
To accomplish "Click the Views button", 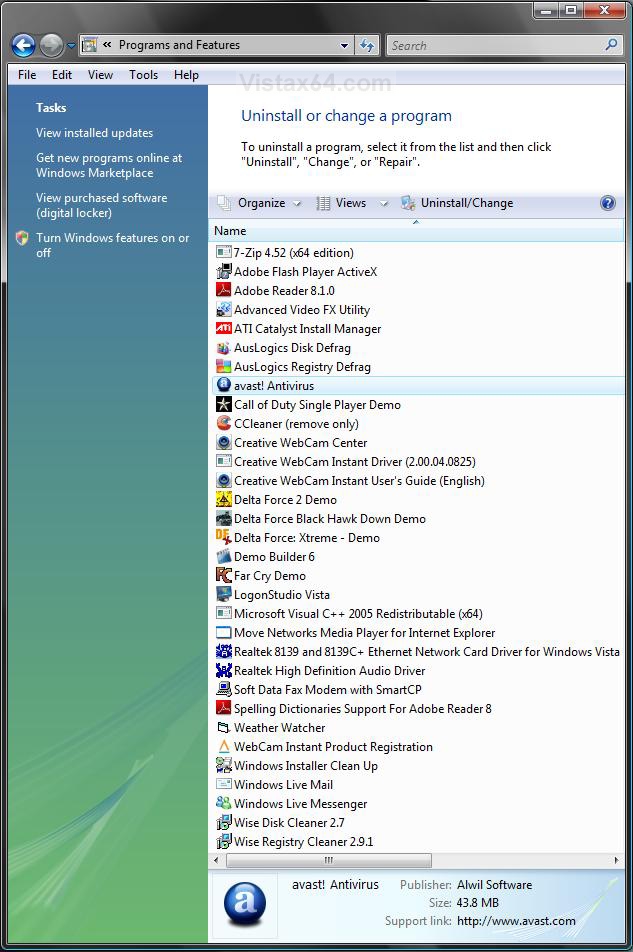I will pos(342,203).
